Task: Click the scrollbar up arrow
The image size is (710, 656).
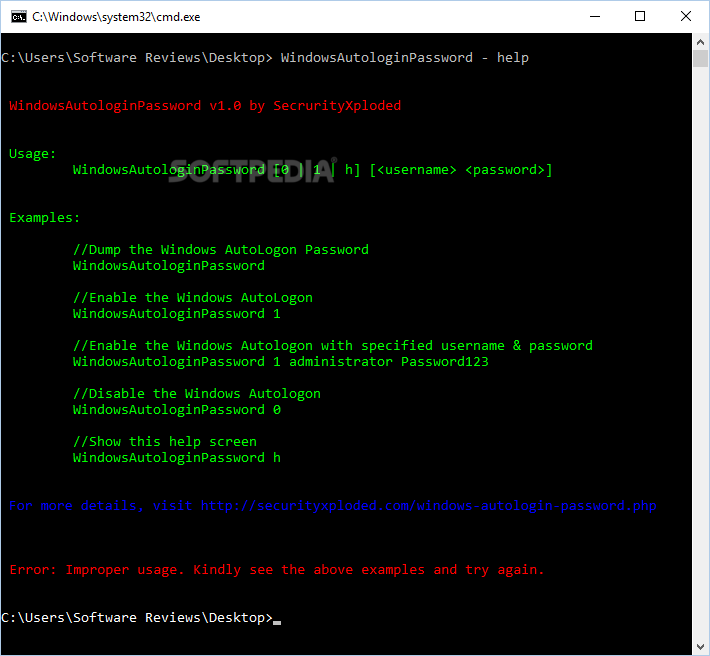Action: click(700, 42)
